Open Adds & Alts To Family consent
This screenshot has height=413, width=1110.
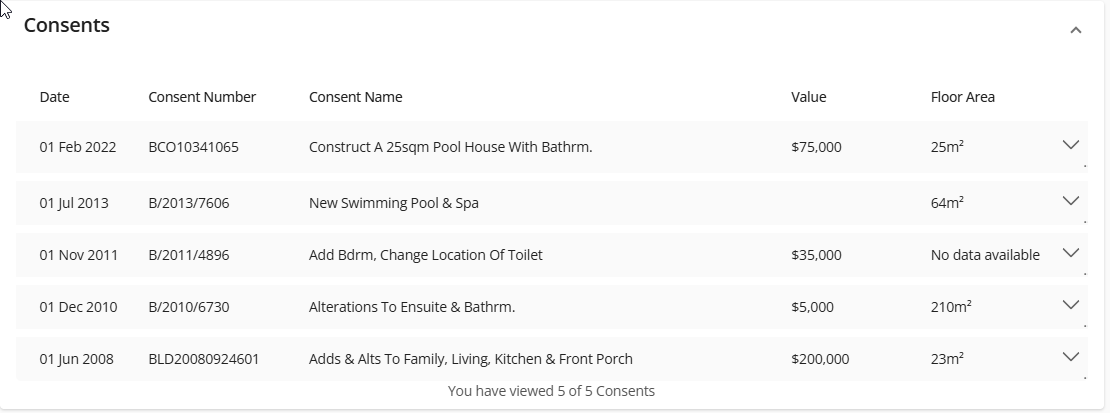click(471, 359)
